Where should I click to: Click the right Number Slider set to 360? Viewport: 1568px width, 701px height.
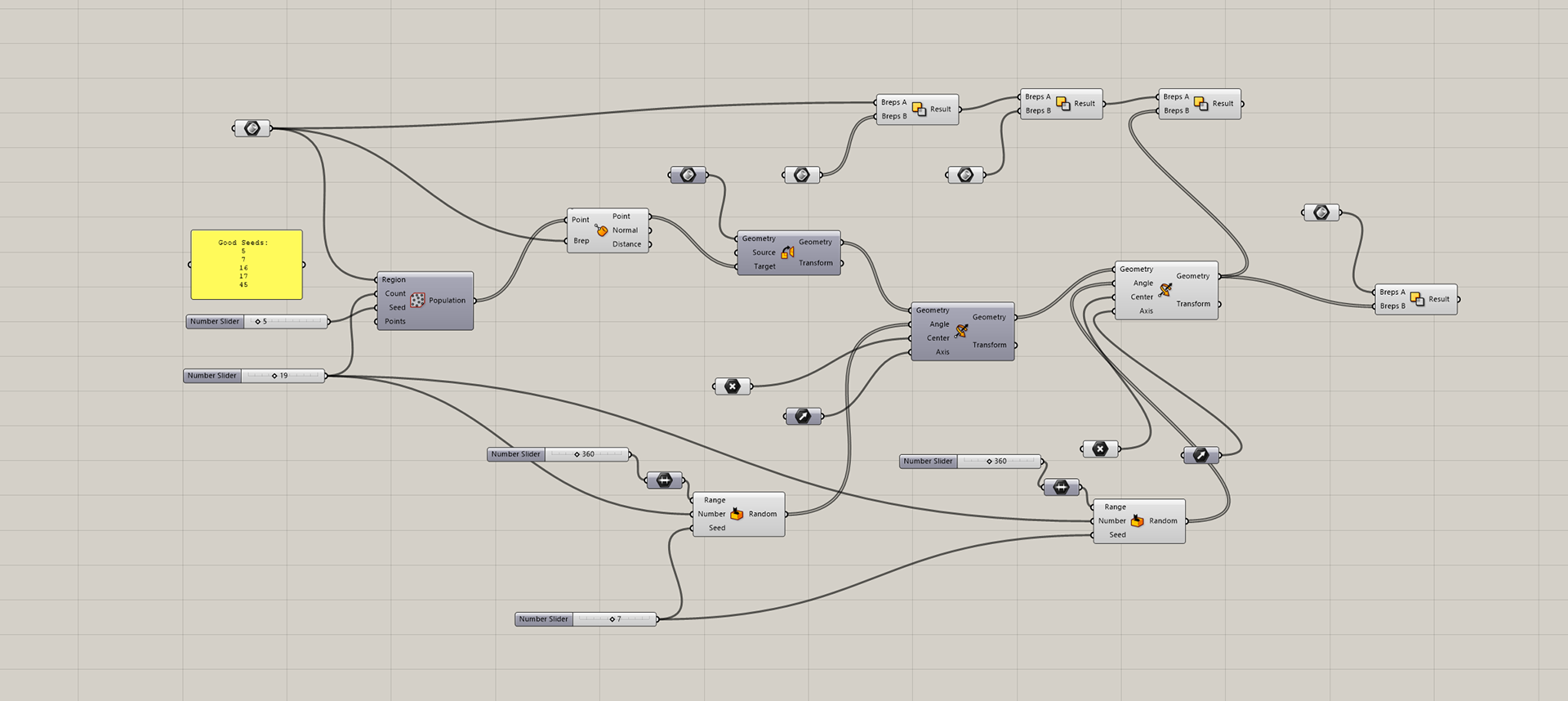tap(971, 462)
